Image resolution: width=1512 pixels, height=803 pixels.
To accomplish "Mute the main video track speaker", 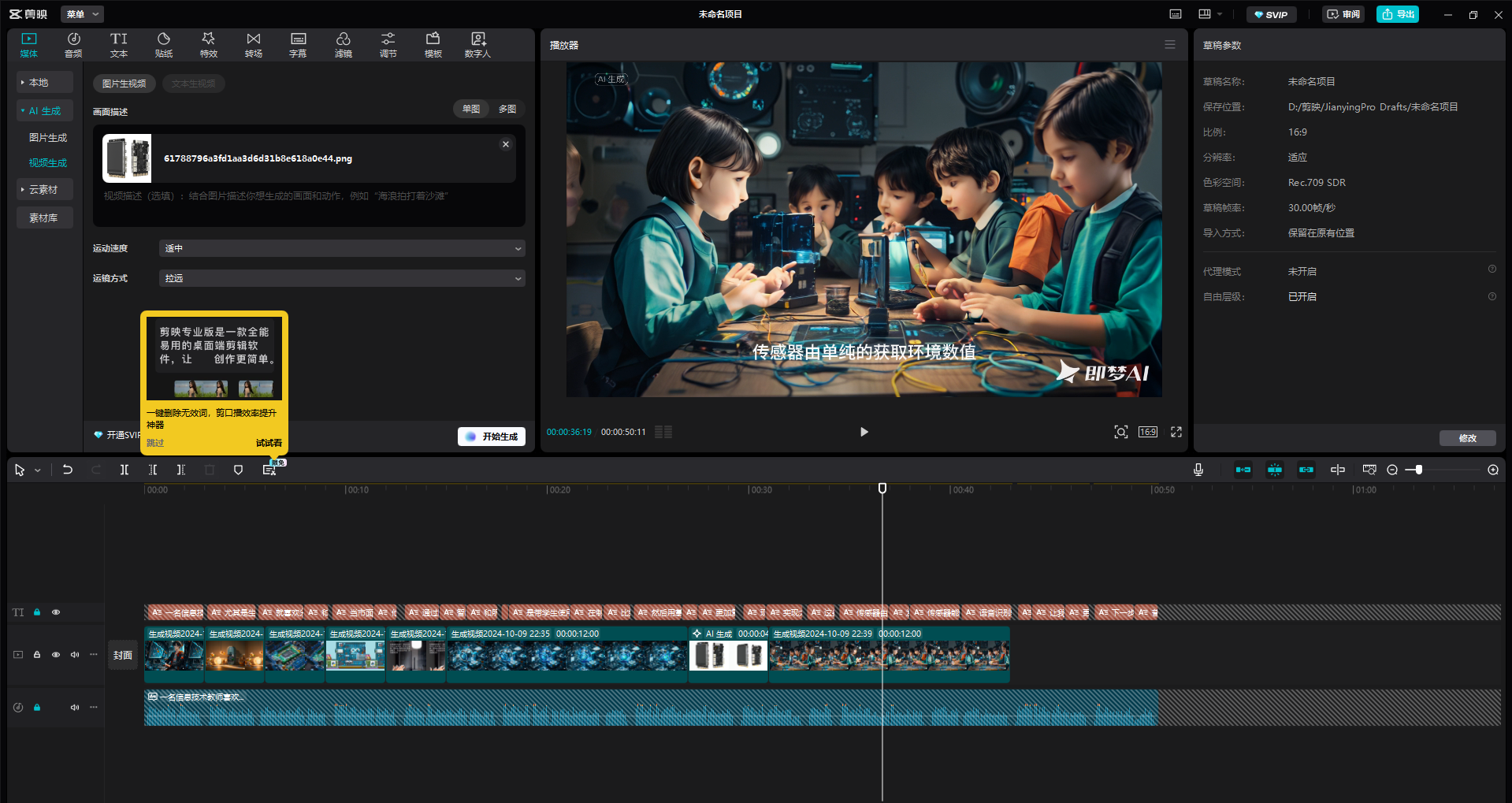I will pyautogui.click(x=75, y=655).
